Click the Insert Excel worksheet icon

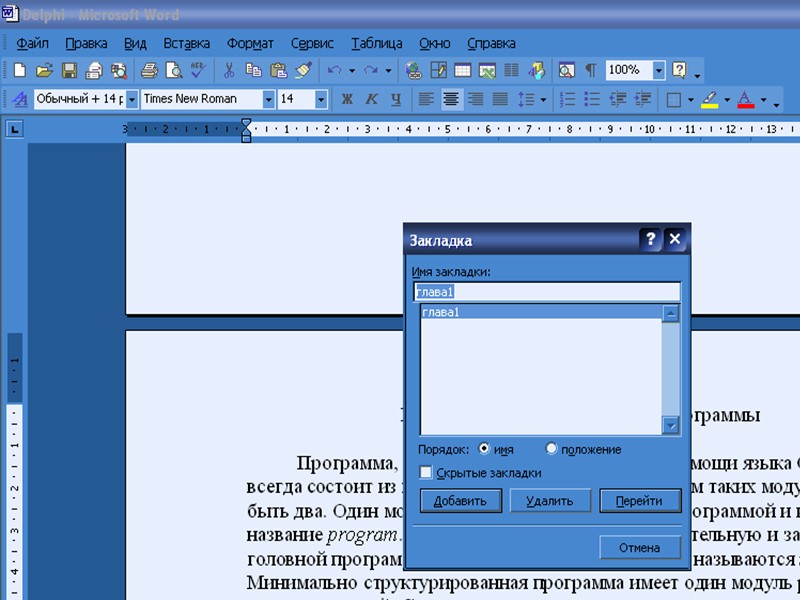[487, 70]
